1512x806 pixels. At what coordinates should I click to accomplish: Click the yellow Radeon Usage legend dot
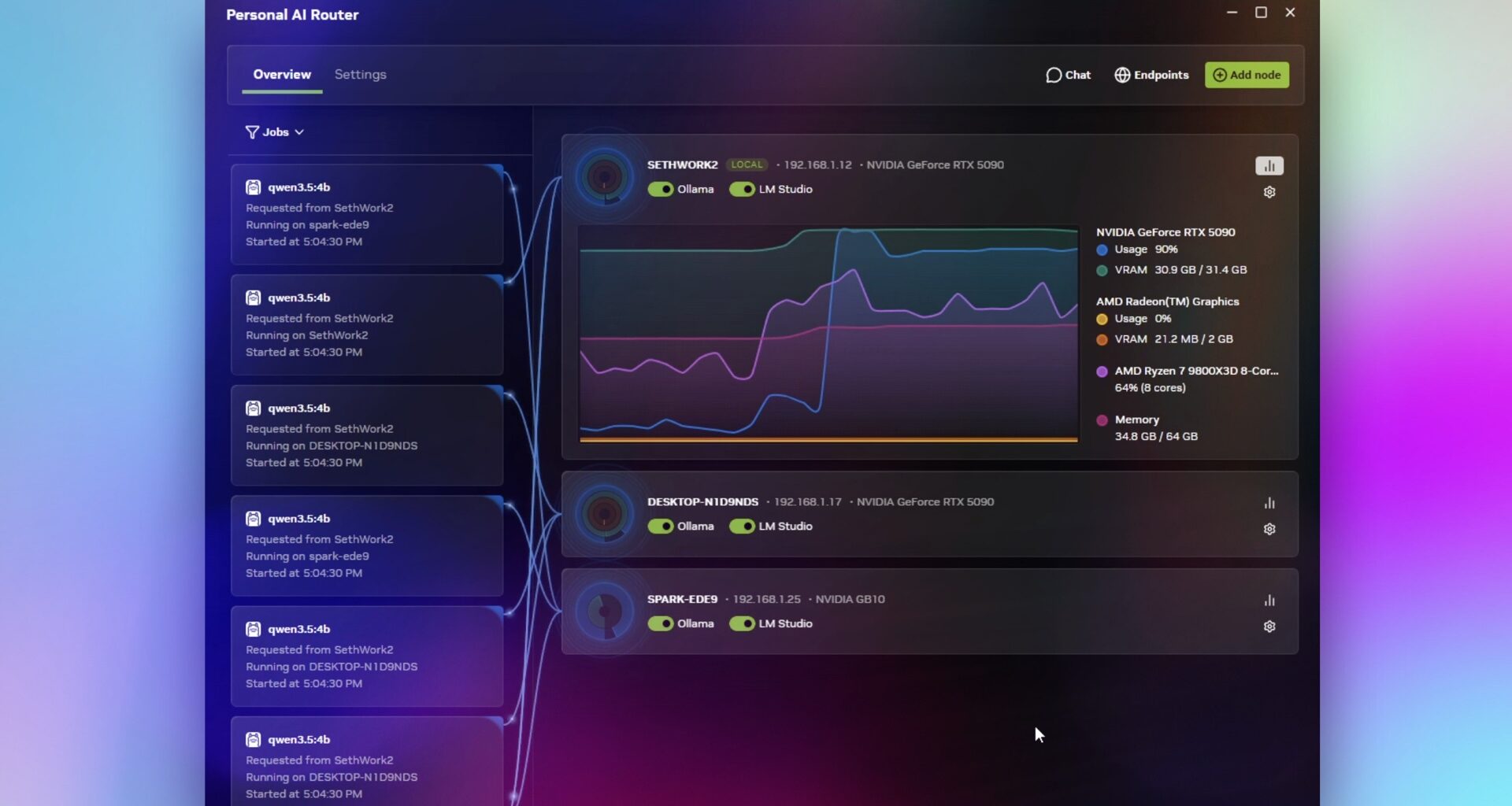tap(1102, 319)
